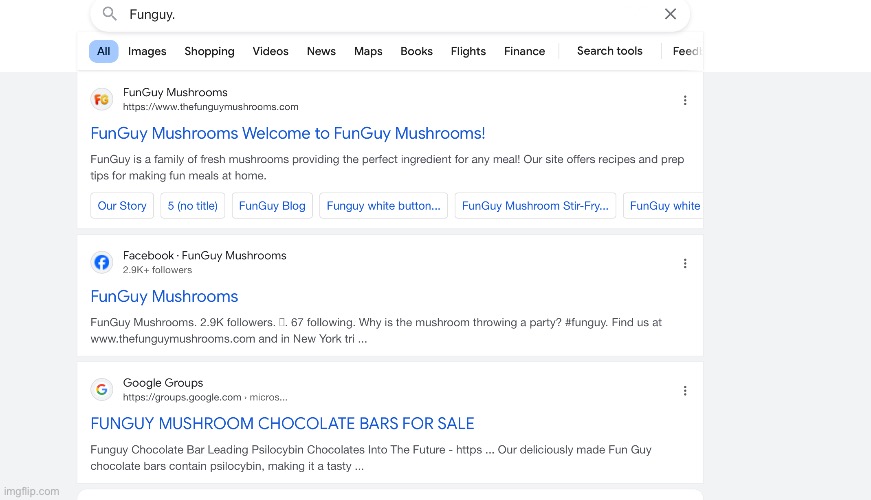Clear the search box with the X
This screenshot has width=871, height=500.
point(670,14)
